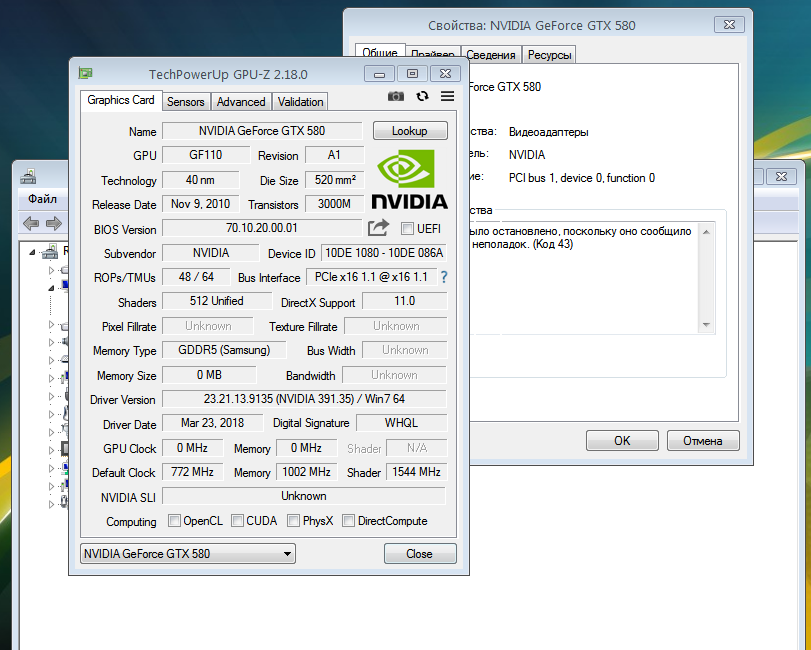The width and height of the screenshot is (811, 650).
Task: Select the Graphics Card tab
Action: pyautogui.click(x=121, y=100)
